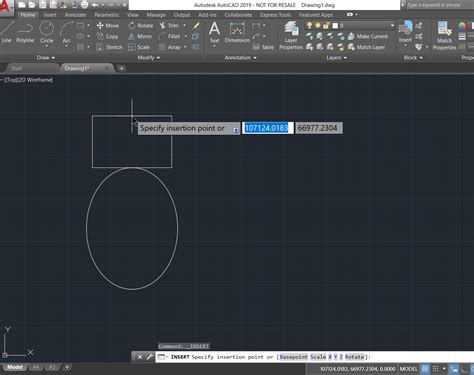The image size is (474, 375).
Task: Open Layer Properties manager
Action: (x=291, y=35)
